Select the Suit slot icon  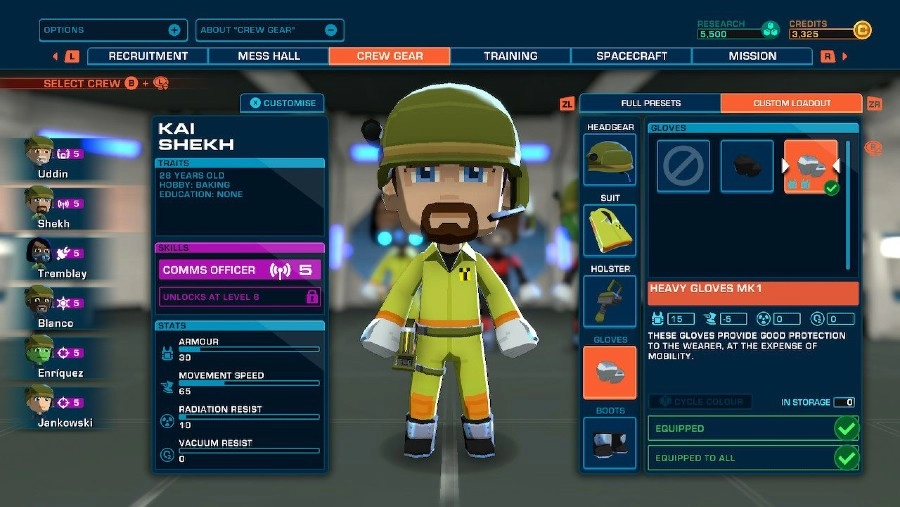tap(609, 230)
